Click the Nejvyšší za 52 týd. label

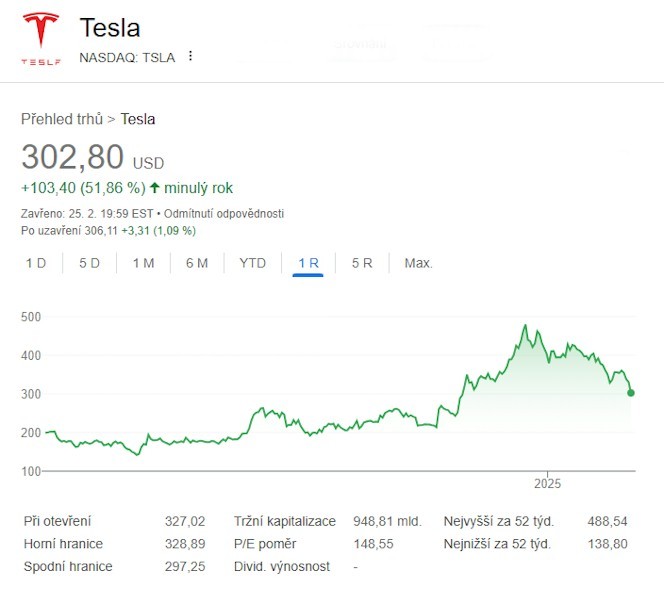coord(499,521)
